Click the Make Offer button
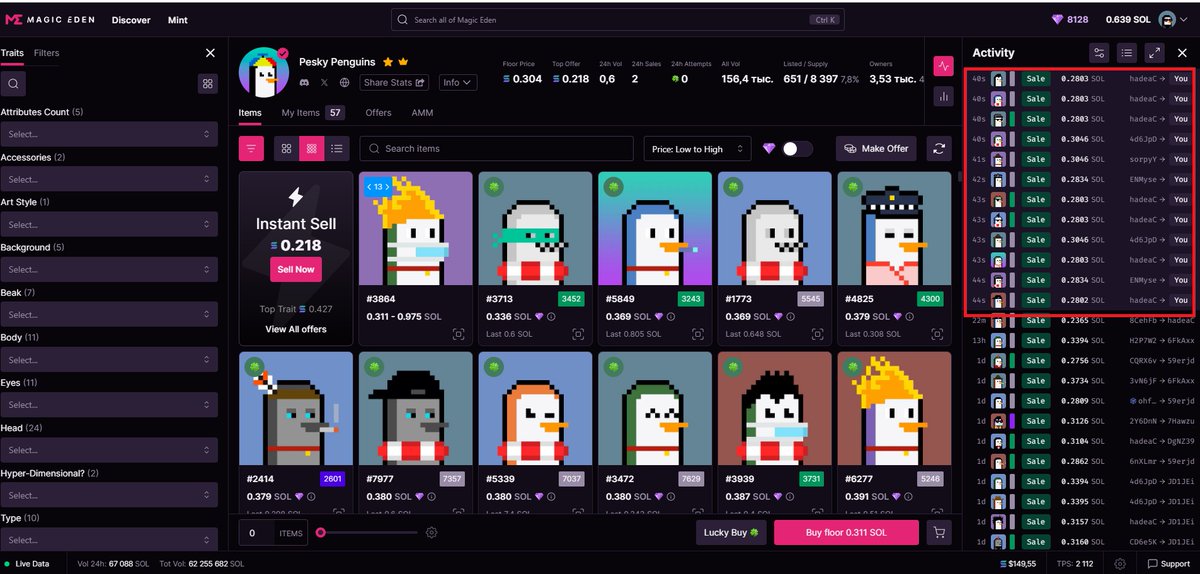Viewport: 1200px width, 574px height. coord(876,148)
